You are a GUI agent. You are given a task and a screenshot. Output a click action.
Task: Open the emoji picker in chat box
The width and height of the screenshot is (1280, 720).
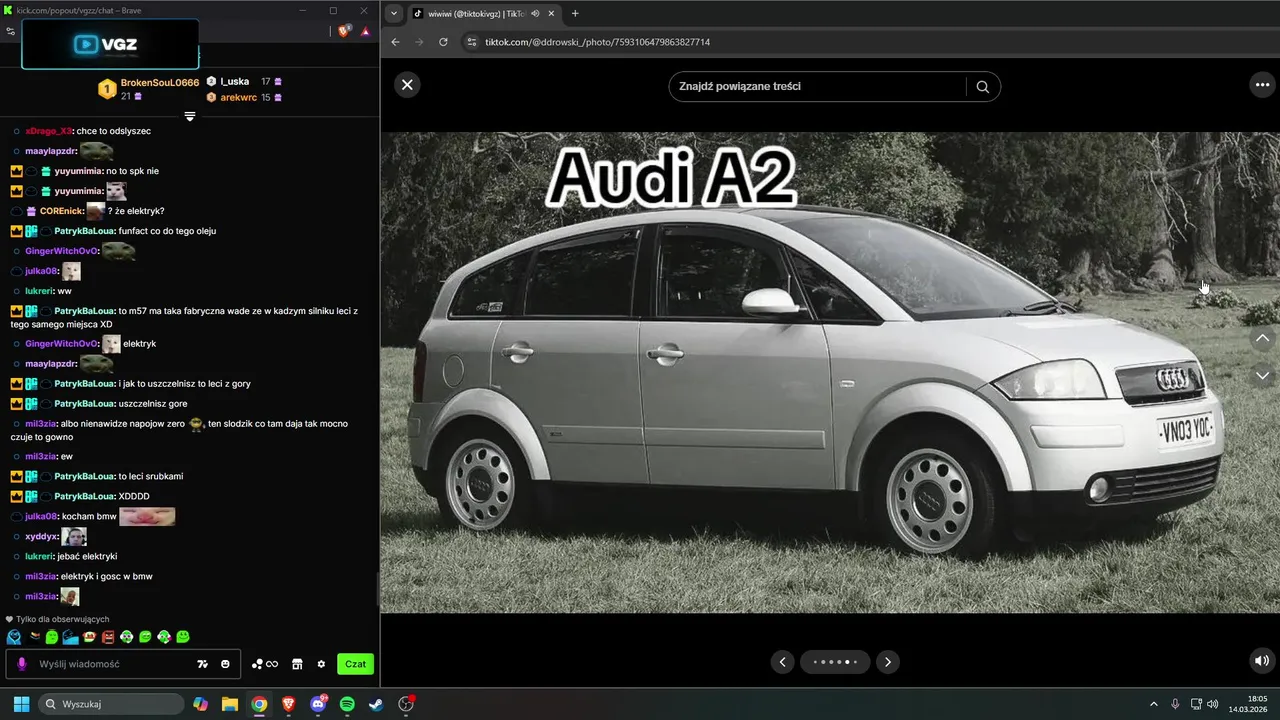point(226,664)
